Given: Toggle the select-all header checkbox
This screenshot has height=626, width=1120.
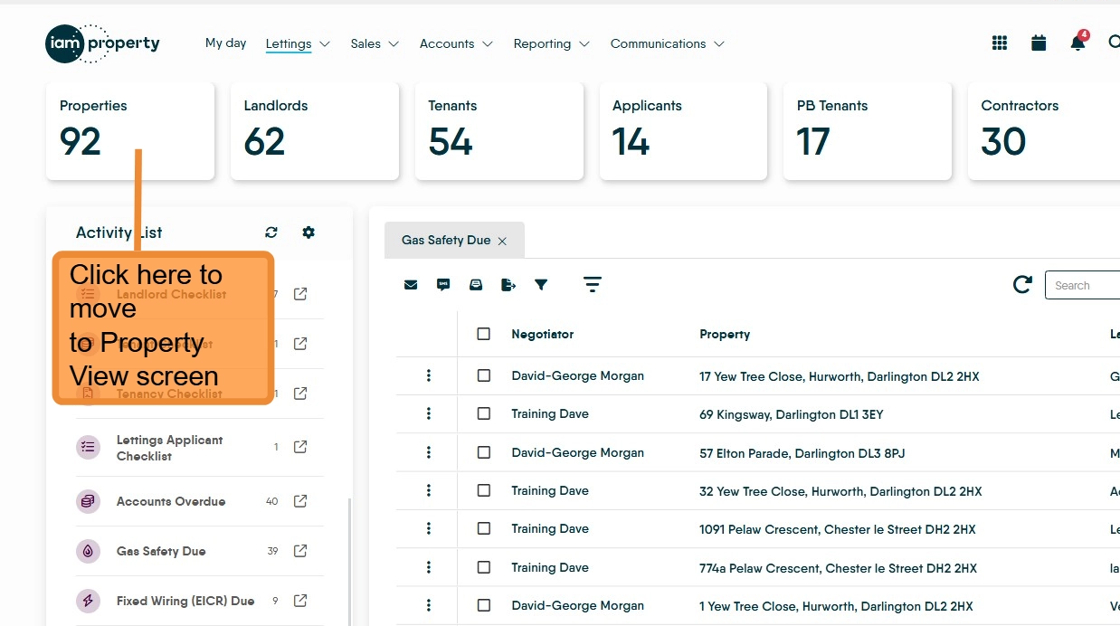Looking at the screenshot, I should pos(484,334).
